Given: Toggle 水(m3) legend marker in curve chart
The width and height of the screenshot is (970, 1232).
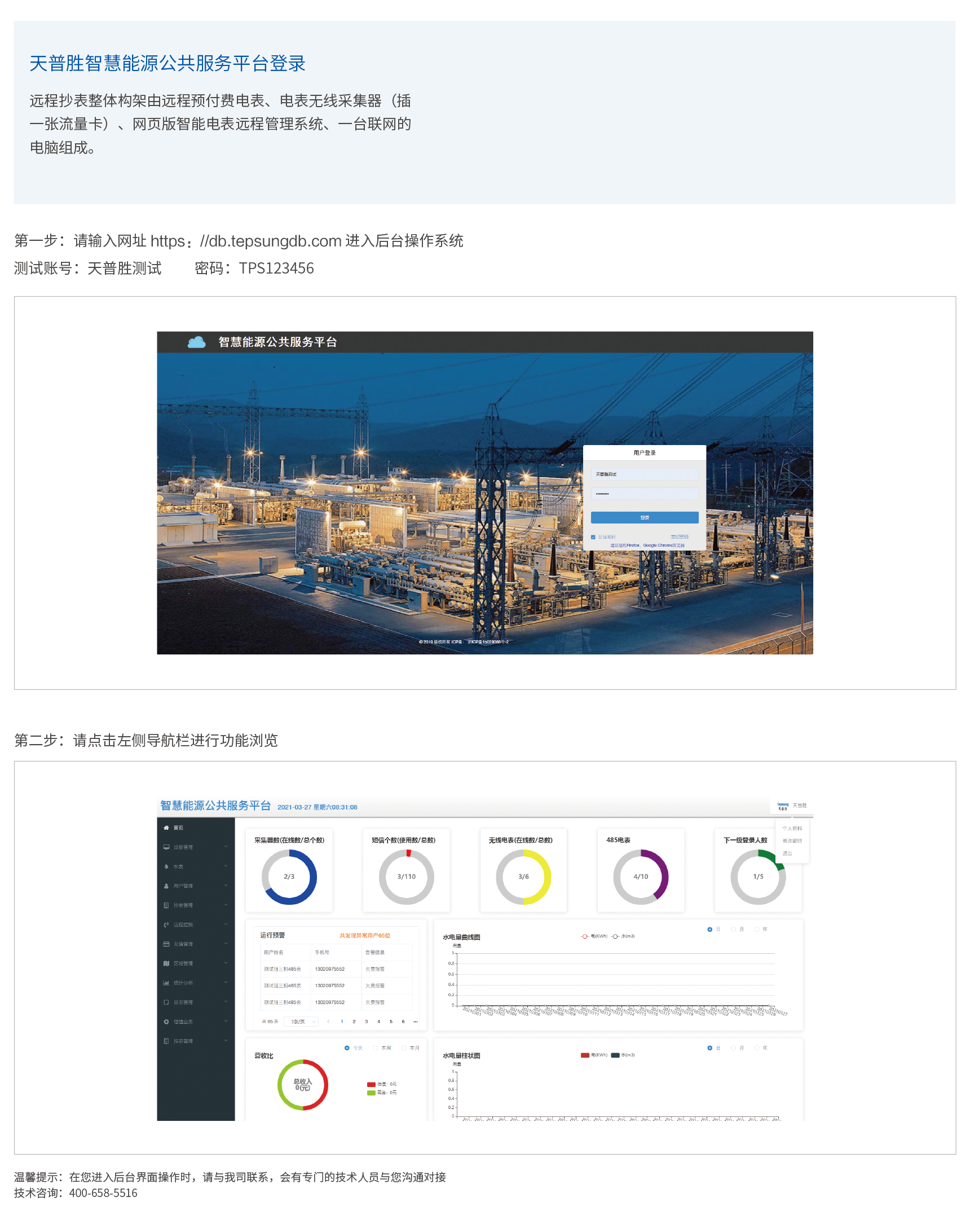Looking at the screenshot, I should point(615,936).
